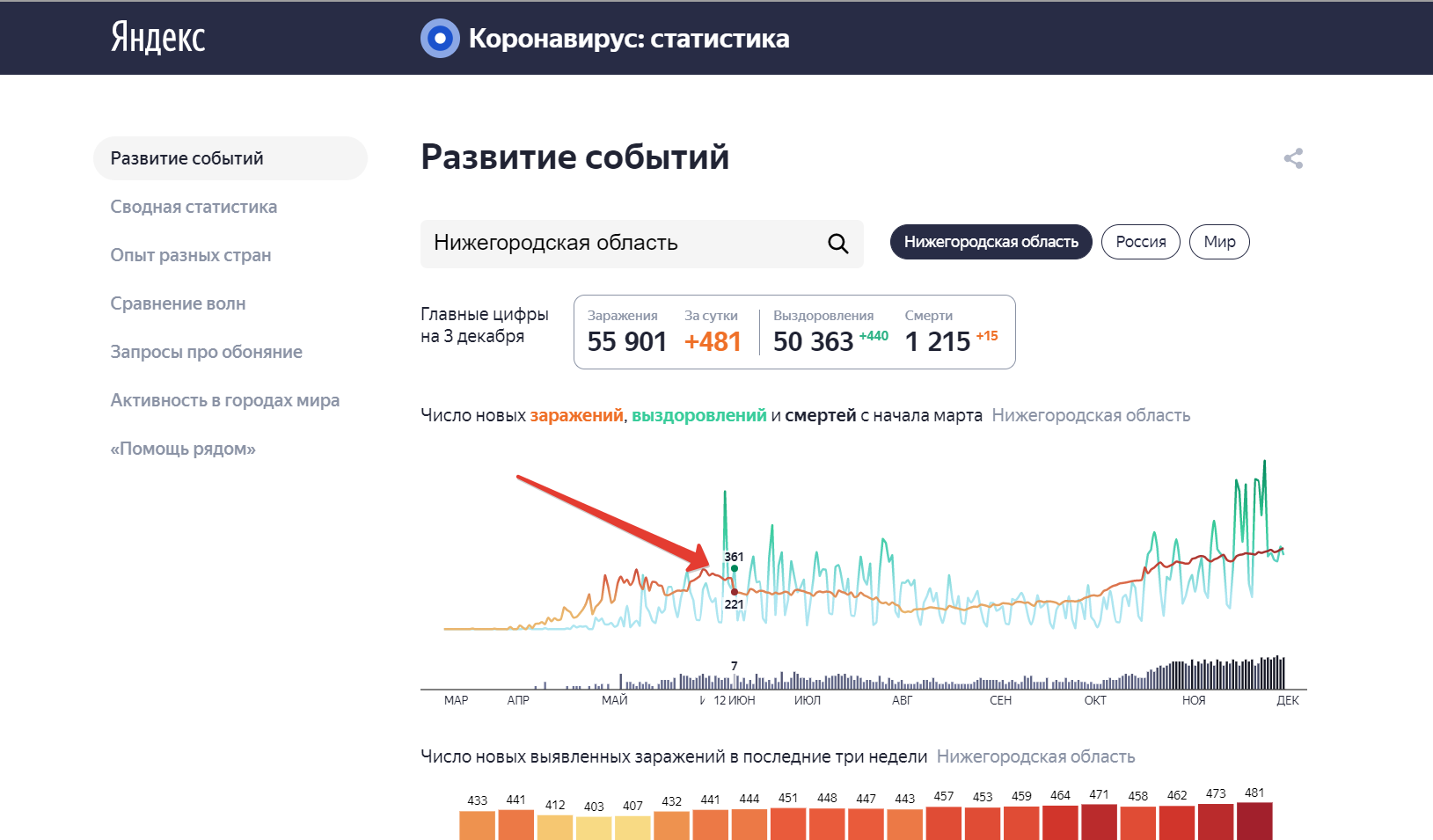This screenshot has width=1433, height=840.
Task: Click the yellow bar labeled 403
Action: click(x=594, y=828)
